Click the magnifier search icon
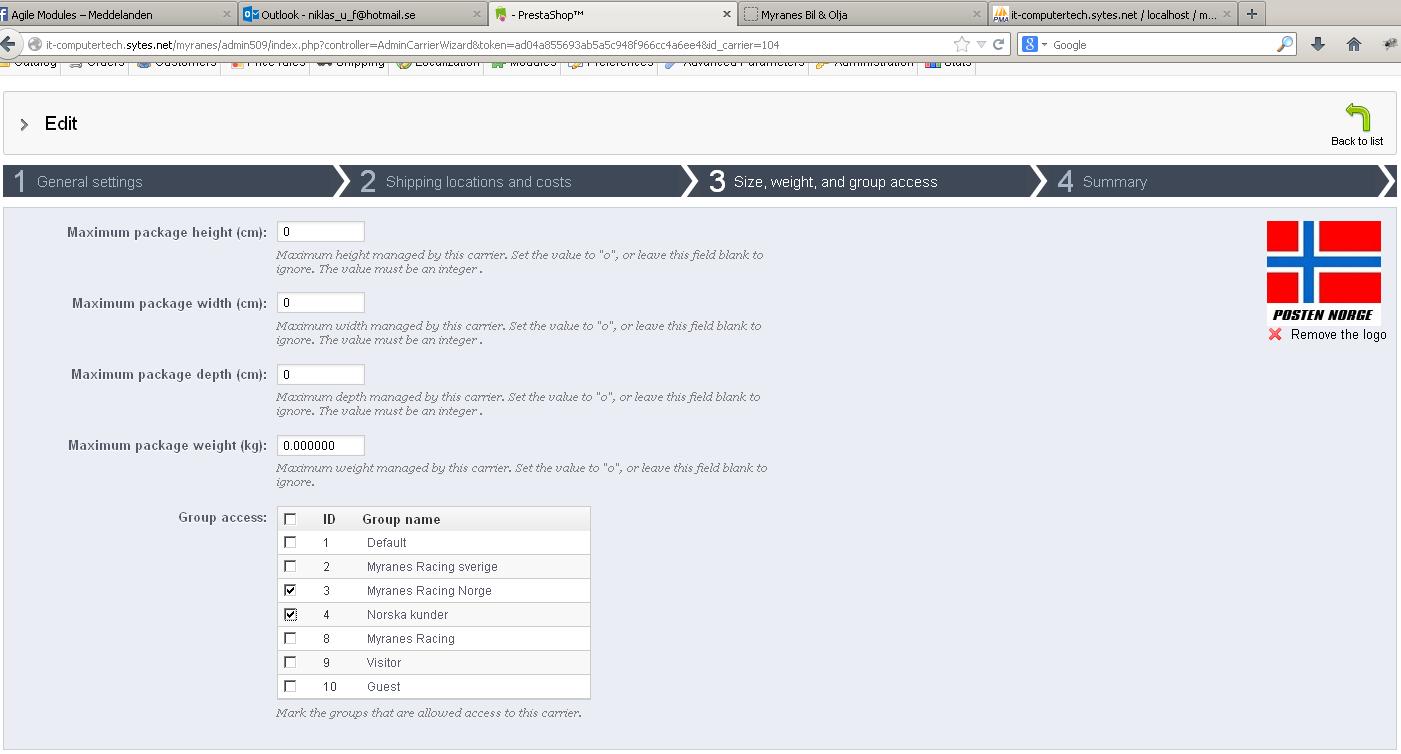Image resolution: width=1401 pixels, height=754 pixels. click(x=1285, y=44)
